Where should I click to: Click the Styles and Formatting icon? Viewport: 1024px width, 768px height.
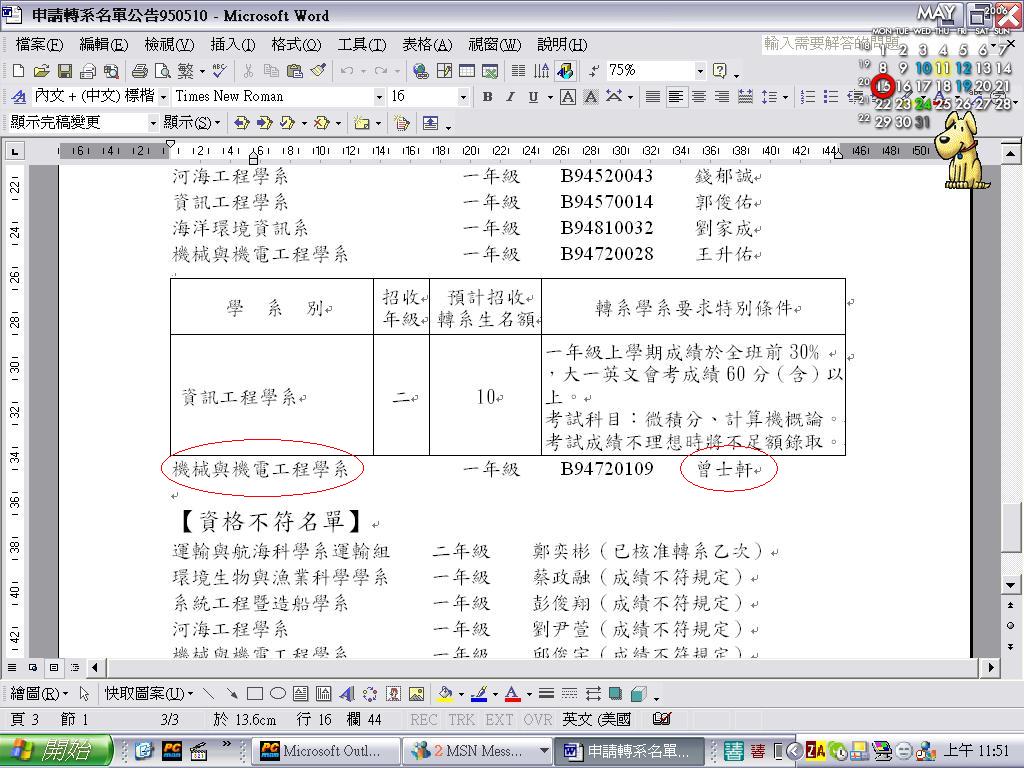coord(19,97)
